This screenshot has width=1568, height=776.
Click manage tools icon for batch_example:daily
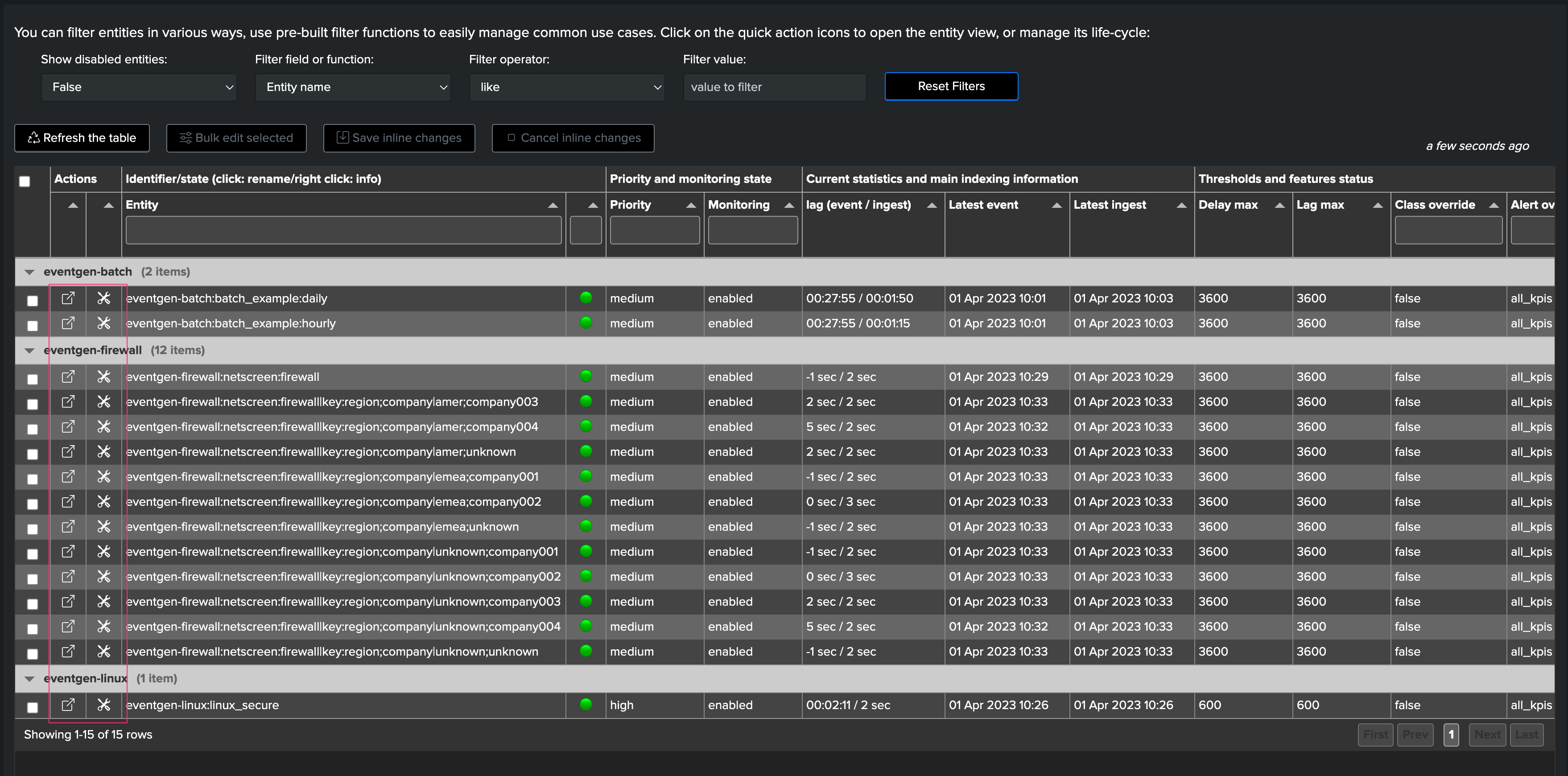(104, 298)
